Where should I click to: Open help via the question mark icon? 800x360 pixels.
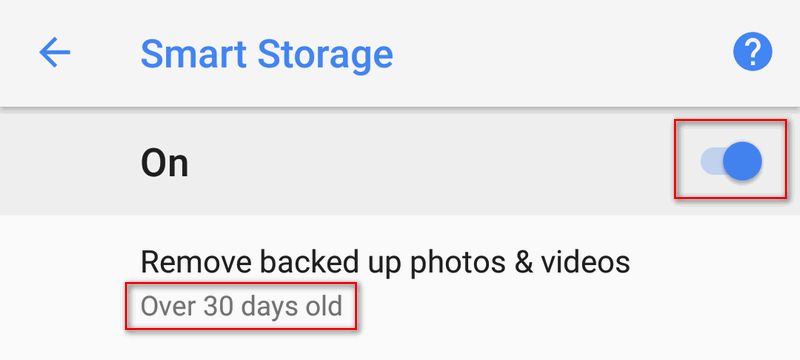tap(753, 52)
